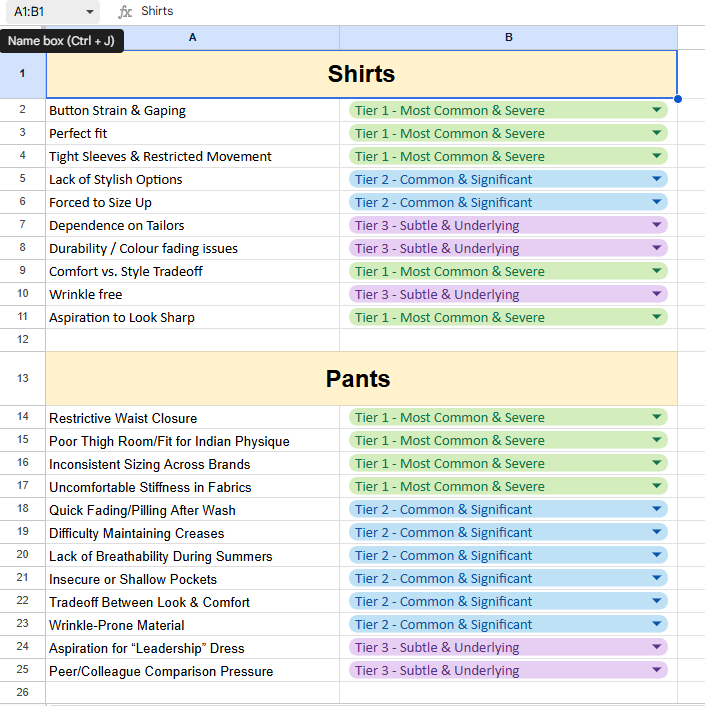The width and height of the screenshot is (705, 706).
Task: Select the column A header
Action: [x=192, y=37]
